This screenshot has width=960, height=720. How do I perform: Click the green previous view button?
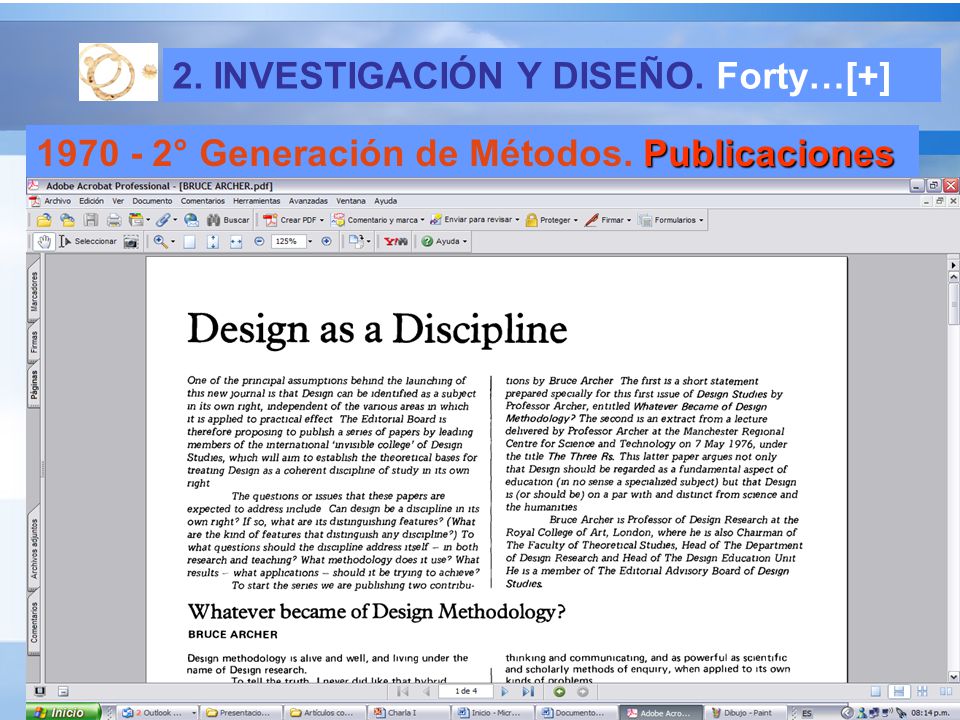tap(559, 691)
